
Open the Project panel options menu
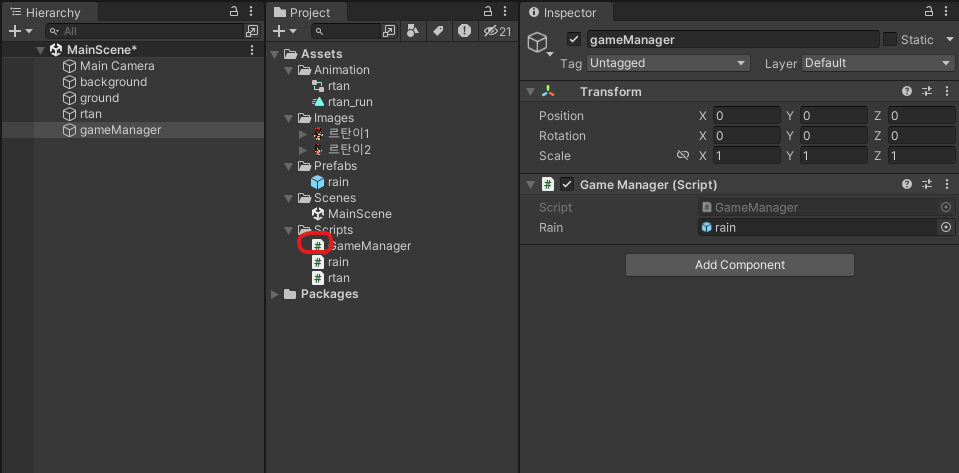click(505, 11)
